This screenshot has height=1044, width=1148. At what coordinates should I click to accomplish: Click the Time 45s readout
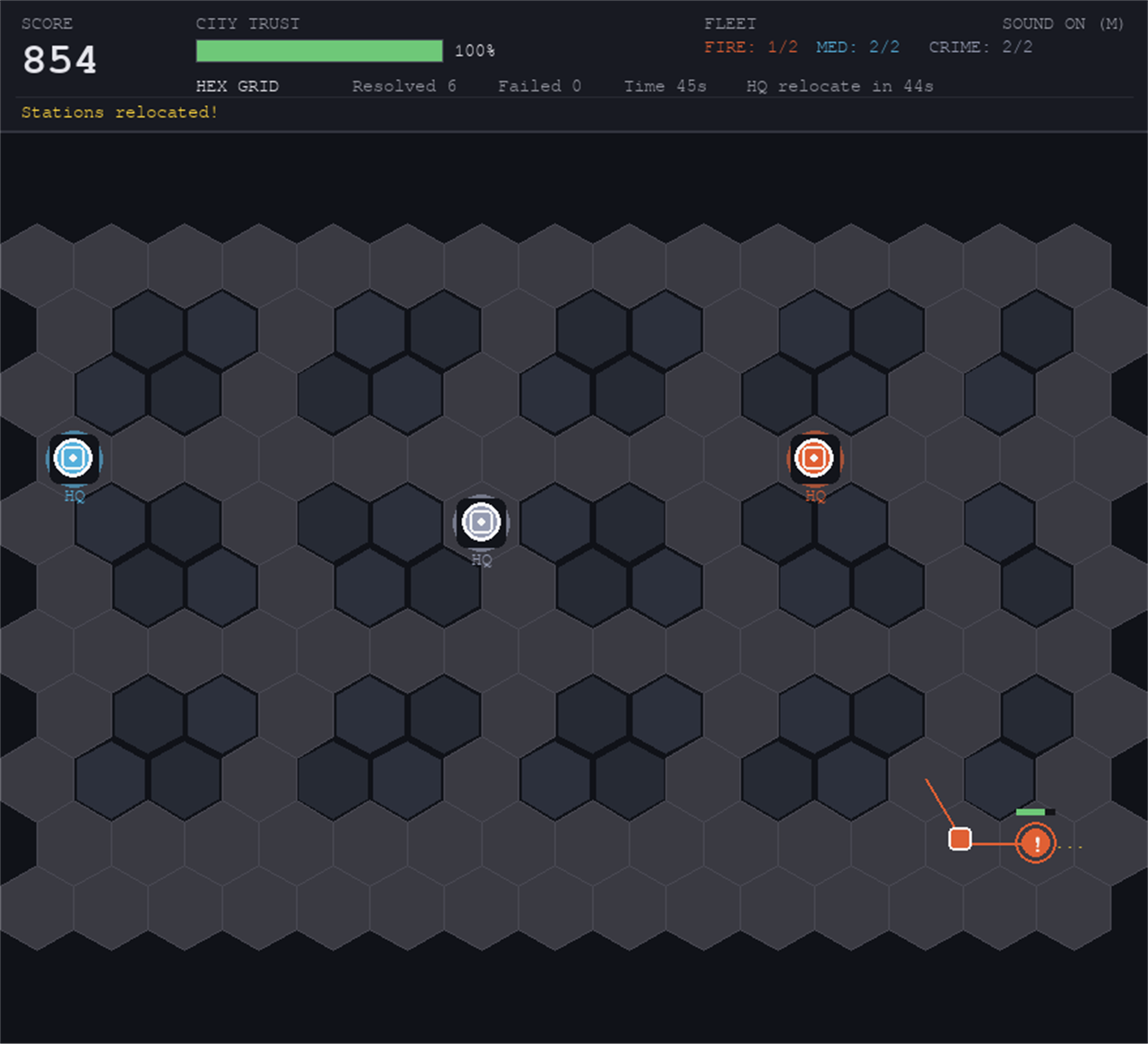(665, 86)
